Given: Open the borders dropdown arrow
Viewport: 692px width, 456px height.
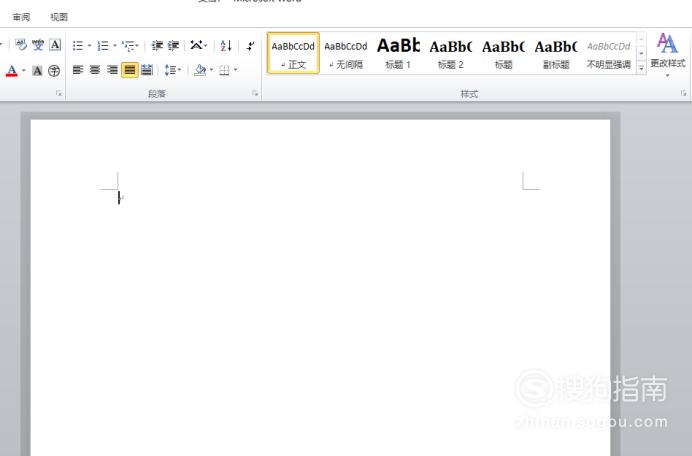Looking at the screenshot, I should [236, 70].
